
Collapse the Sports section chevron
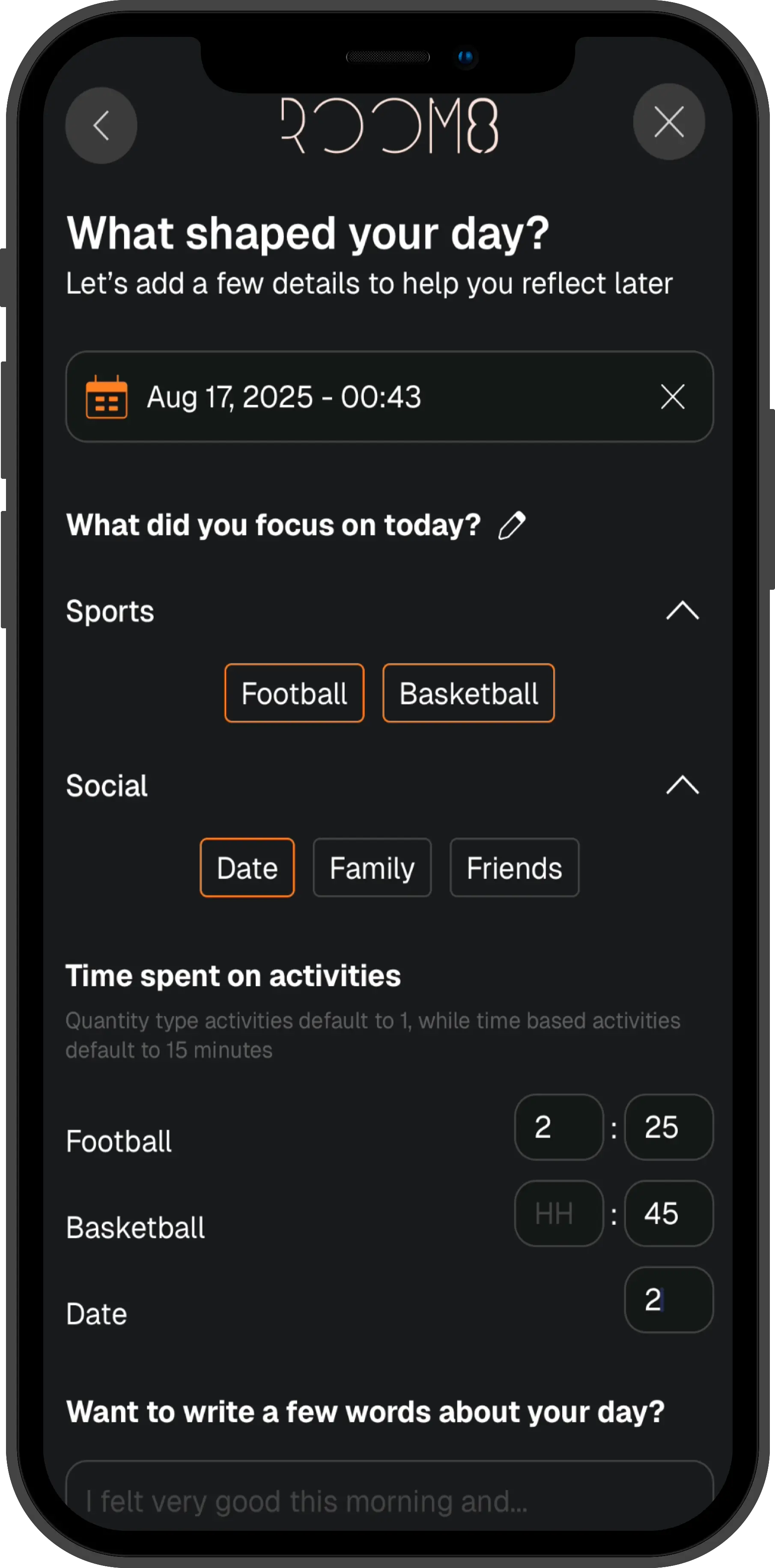682,610
